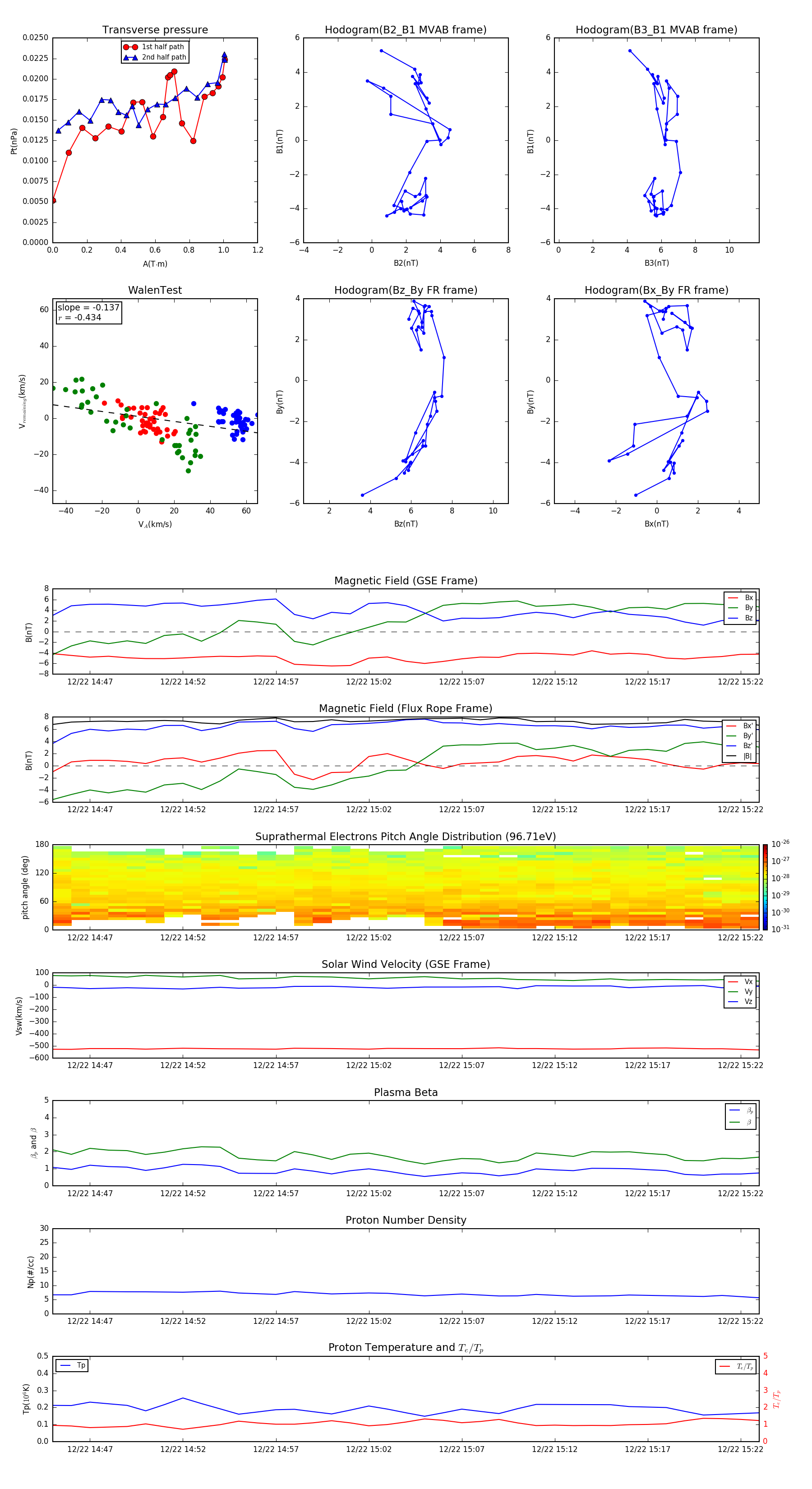This screenshot has height=1489, width=812.
Task: Select "By'" in the Flux Rope legend
Action: [x=740, y=736]
